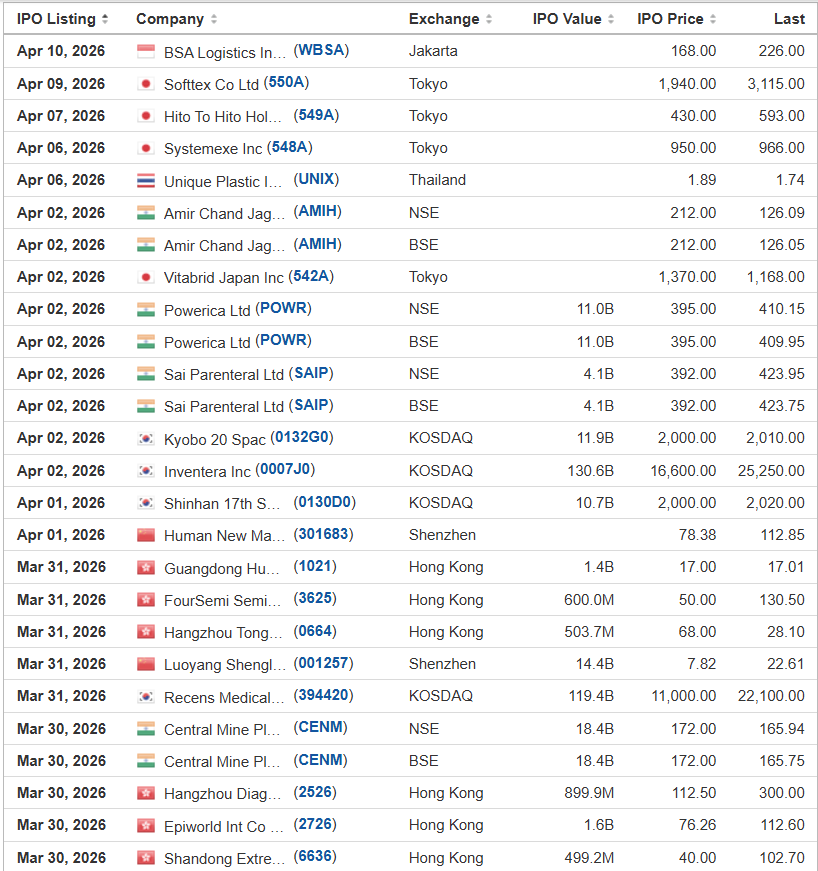Select company name Vitabrid Japan Inc
The width and height of the screenshot is (818, 871).
click(x=224, y=278)
